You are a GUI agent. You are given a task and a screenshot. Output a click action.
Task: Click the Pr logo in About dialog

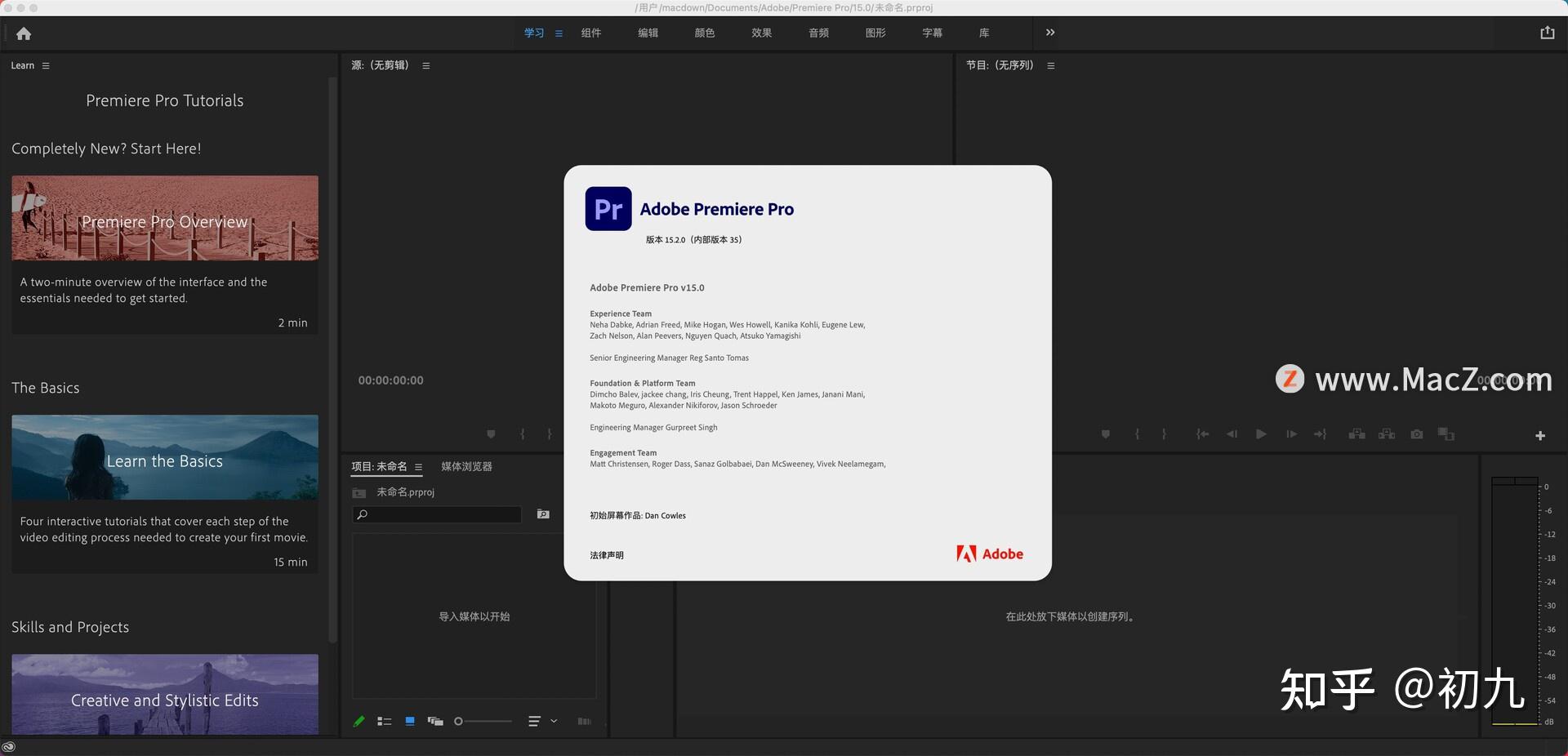point(608,209)
